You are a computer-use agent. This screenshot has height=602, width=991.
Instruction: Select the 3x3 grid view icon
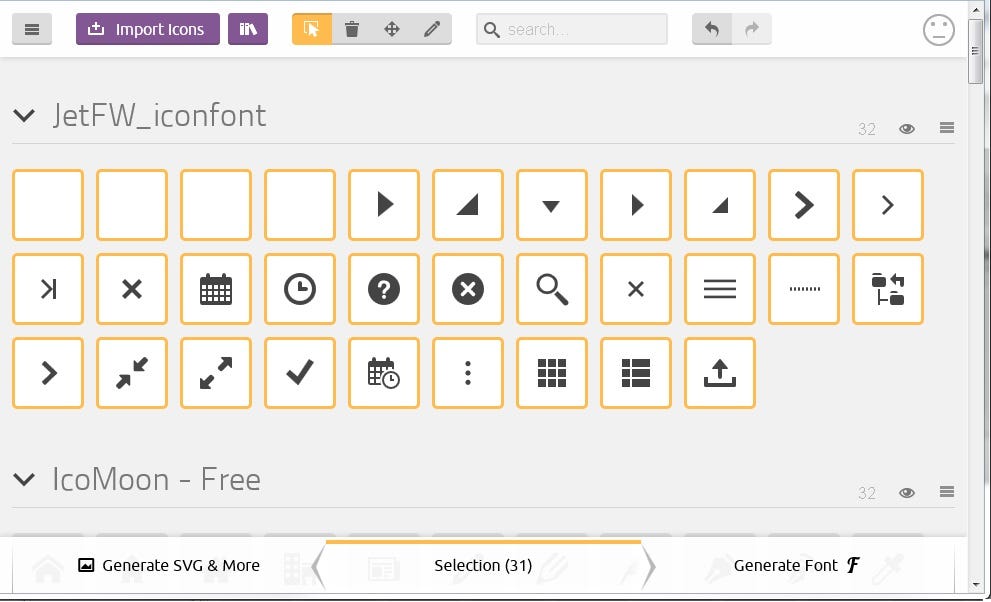pos(552,373)
